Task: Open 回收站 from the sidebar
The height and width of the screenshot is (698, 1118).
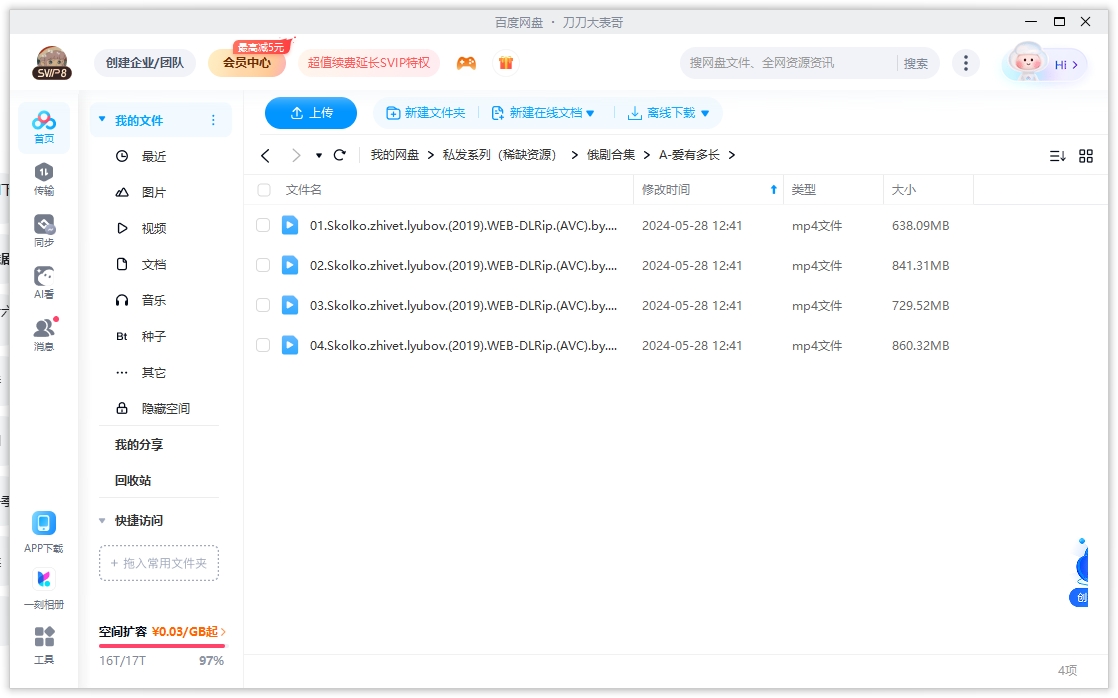Action: point(131,481)
